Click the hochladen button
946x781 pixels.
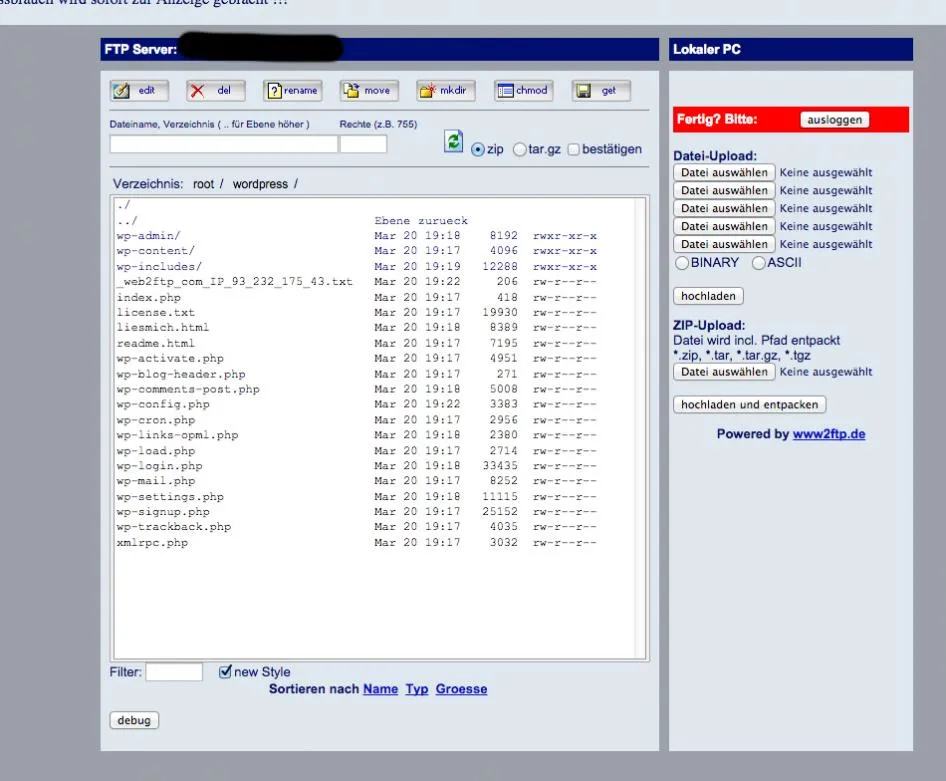coord(708,296)
